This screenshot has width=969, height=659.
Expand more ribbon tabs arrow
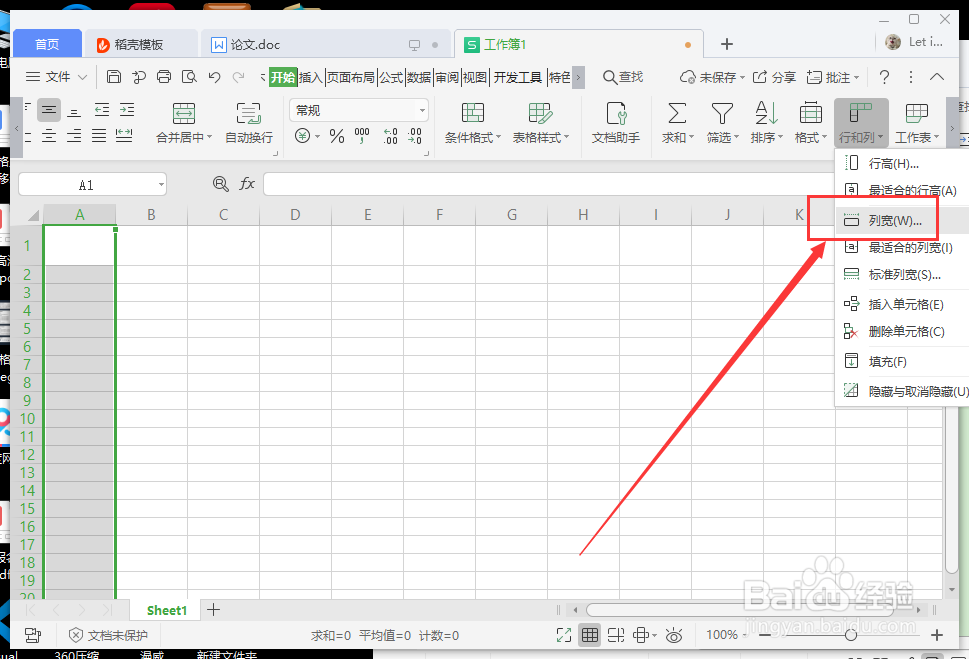pyautogui.click(x=578, y=77)
